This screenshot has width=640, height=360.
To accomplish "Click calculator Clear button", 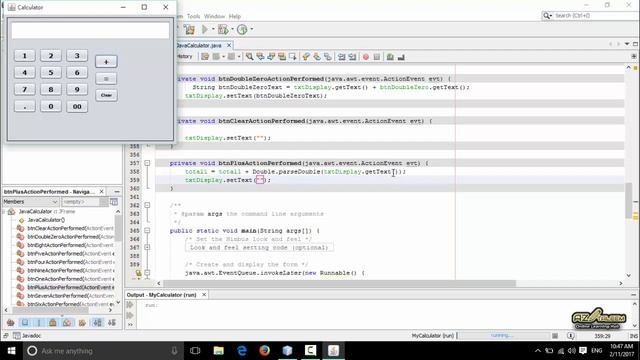I will [106, 95].
